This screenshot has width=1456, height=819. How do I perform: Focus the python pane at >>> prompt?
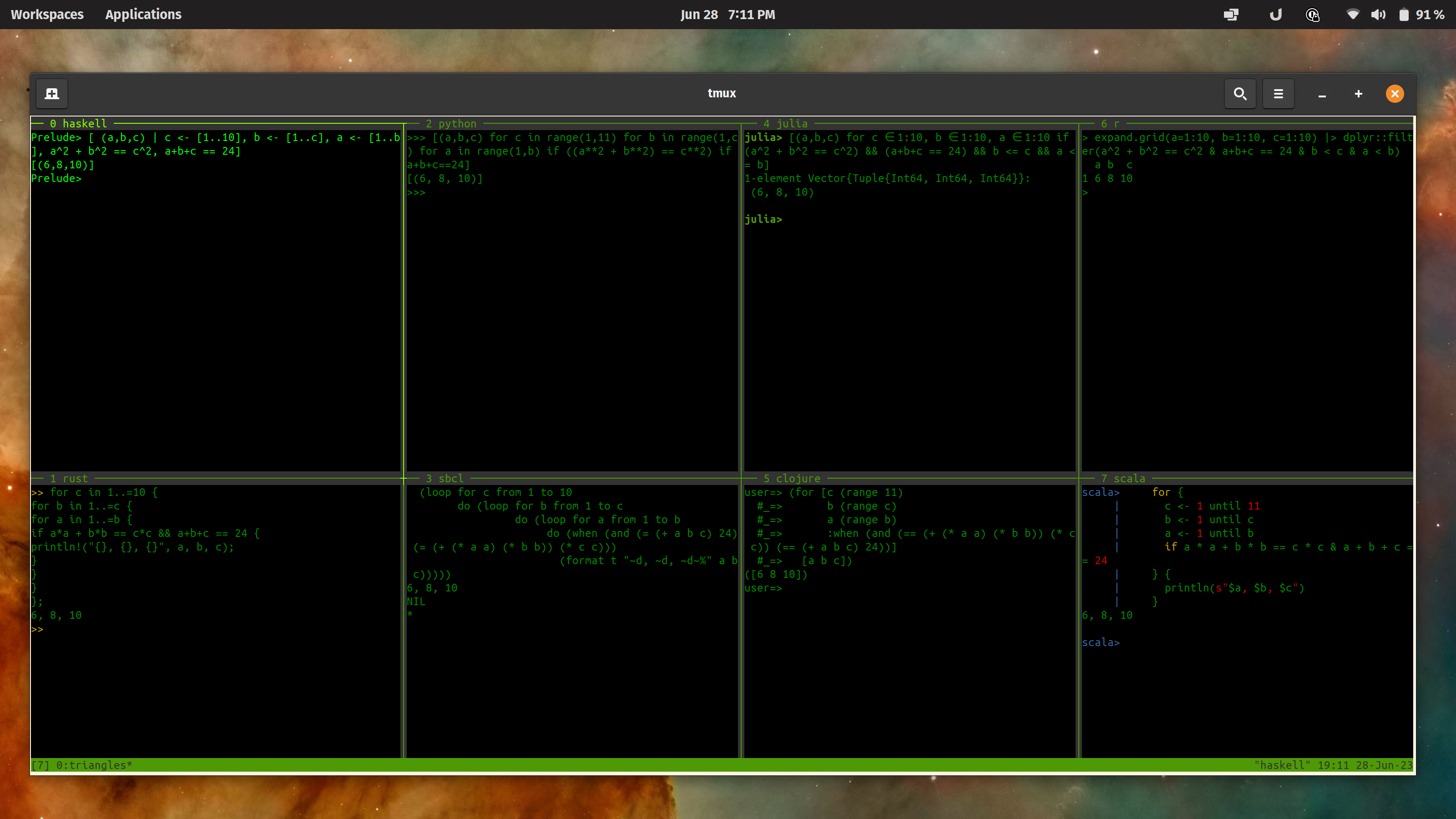(x=417, y=193)
